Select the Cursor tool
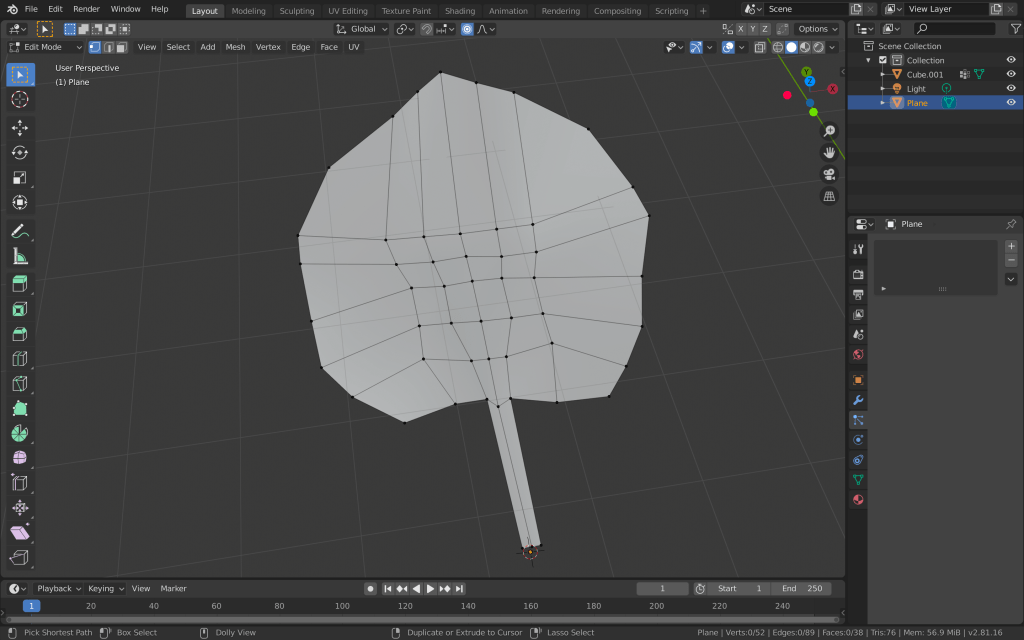 [20, 99]
